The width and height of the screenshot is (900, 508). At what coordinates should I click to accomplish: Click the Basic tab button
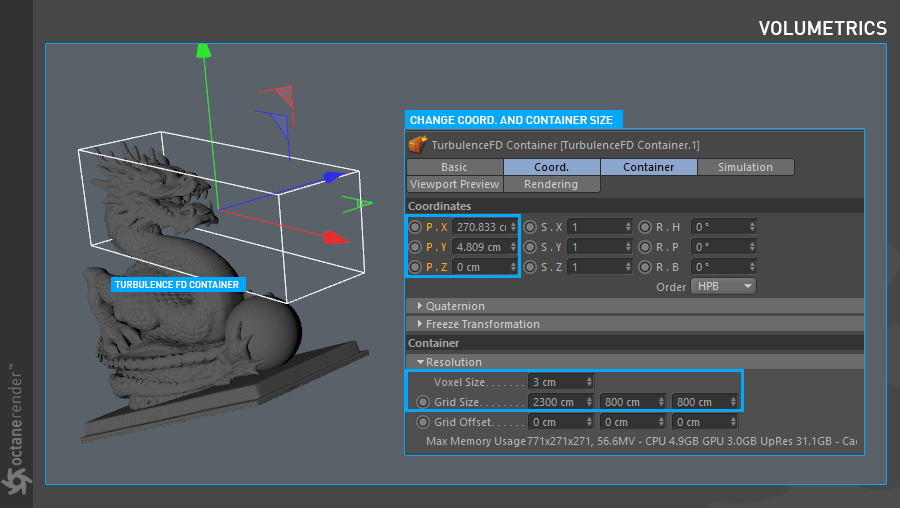coord(454,167)
